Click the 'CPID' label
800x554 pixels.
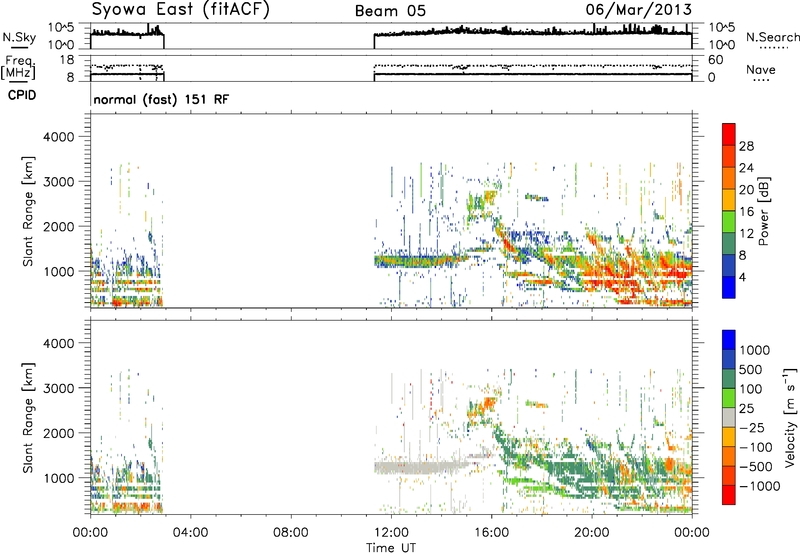22,95
